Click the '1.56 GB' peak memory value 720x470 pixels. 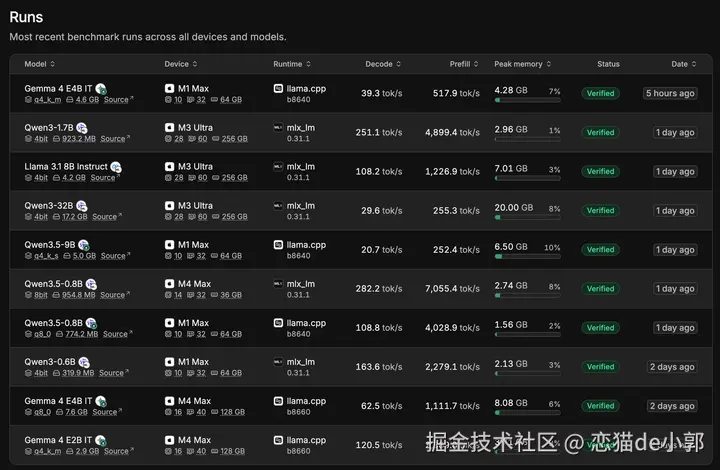click(x=511, y=325)
